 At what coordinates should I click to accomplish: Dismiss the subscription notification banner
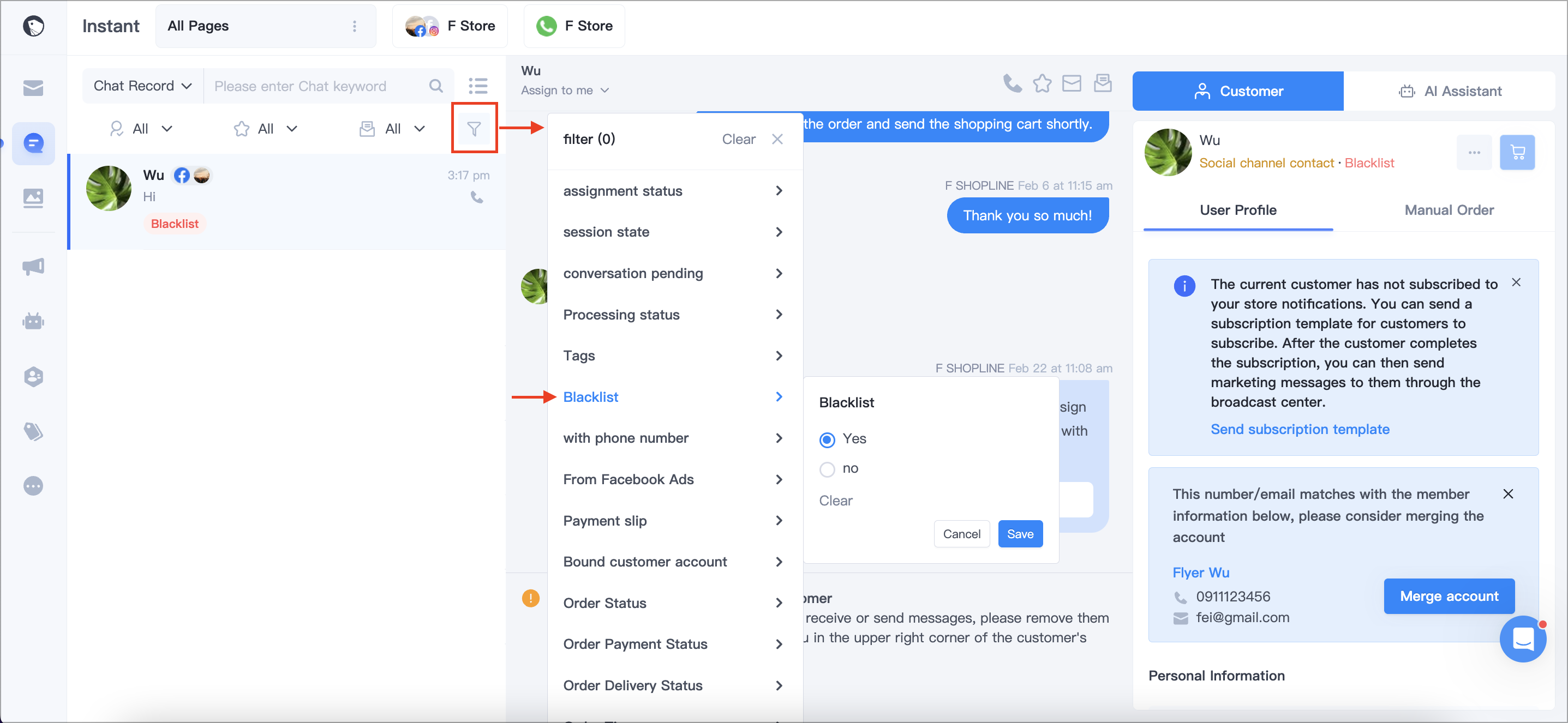click(1516, 282)
